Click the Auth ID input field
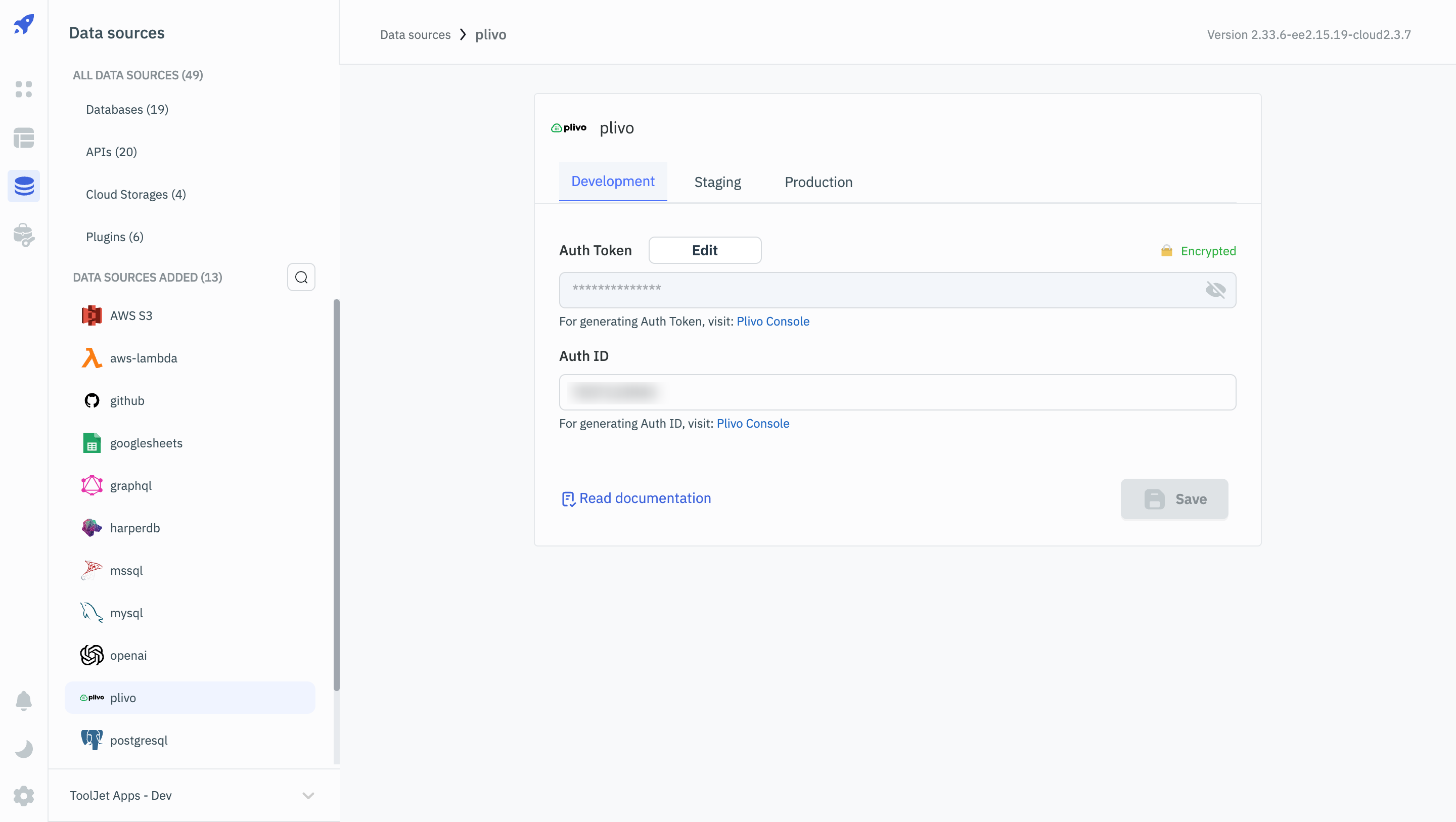This screenshot has height=822, width=1456. click(x=897, y=392)
